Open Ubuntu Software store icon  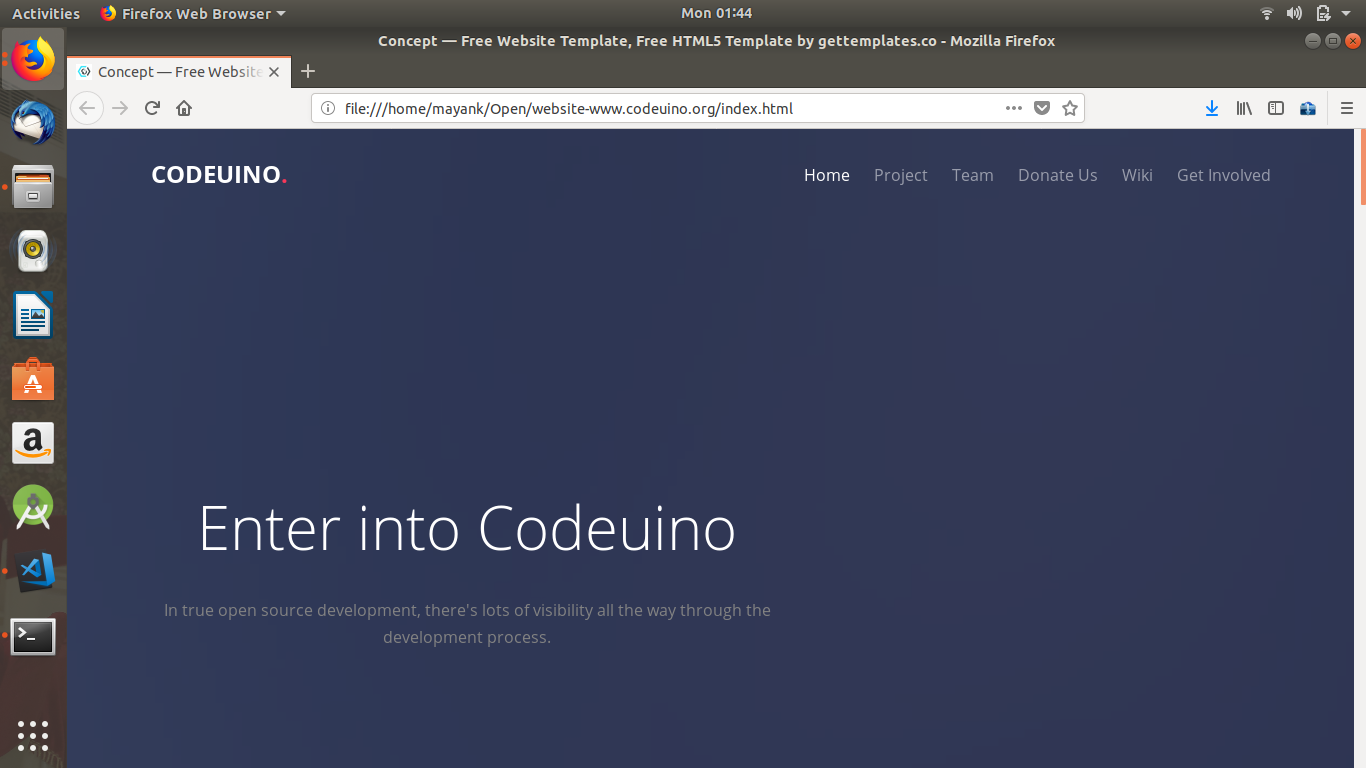[33, 379]
